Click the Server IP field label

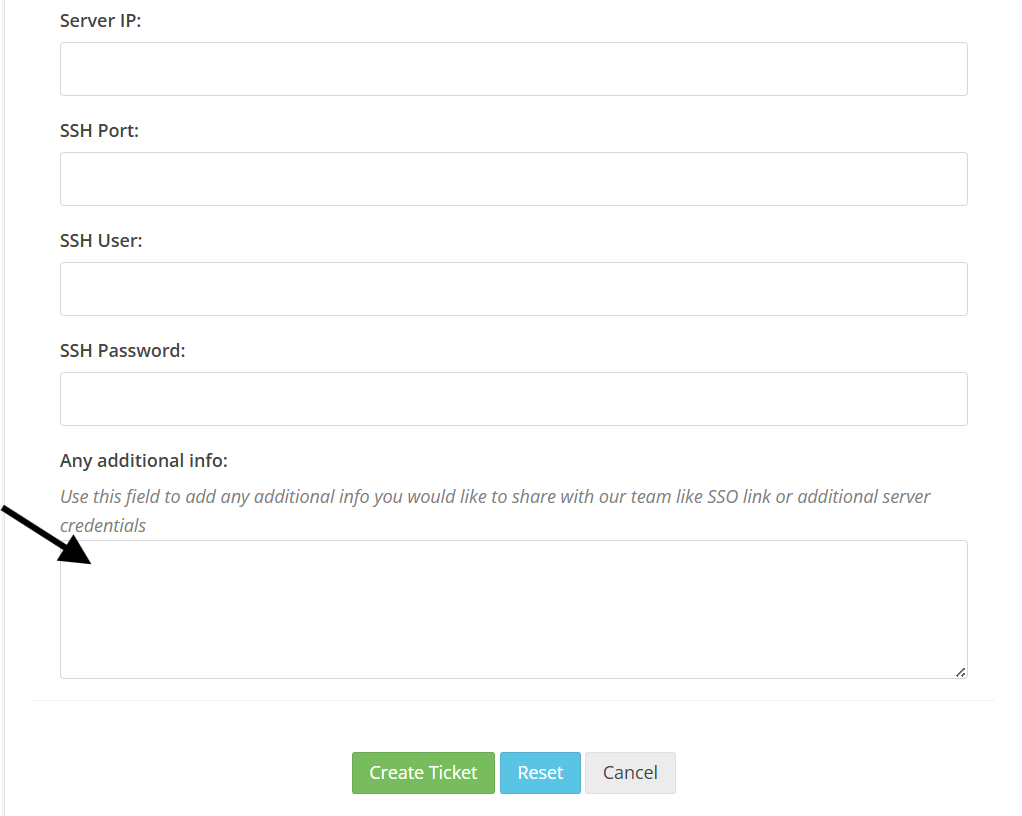coord(100,20)
